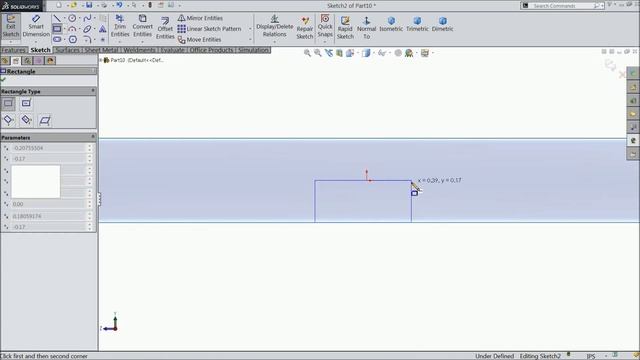Click Previous View icon
640x360 pixels.
point(329,53)
